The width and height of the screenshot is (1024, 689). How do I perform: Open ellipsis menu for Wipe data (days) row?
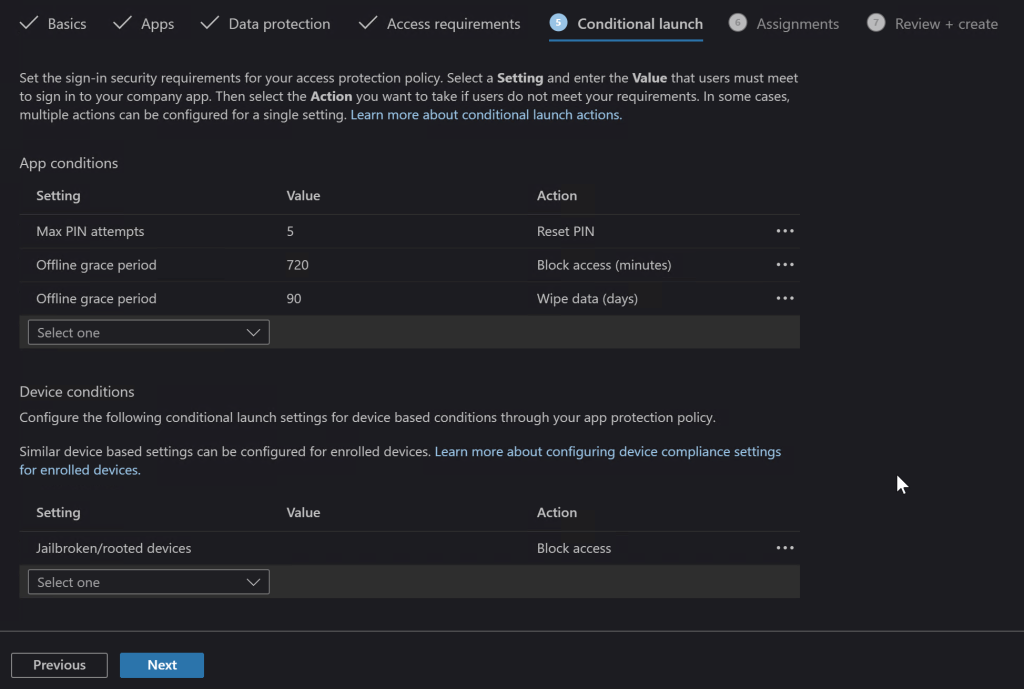tap(784, 298)
